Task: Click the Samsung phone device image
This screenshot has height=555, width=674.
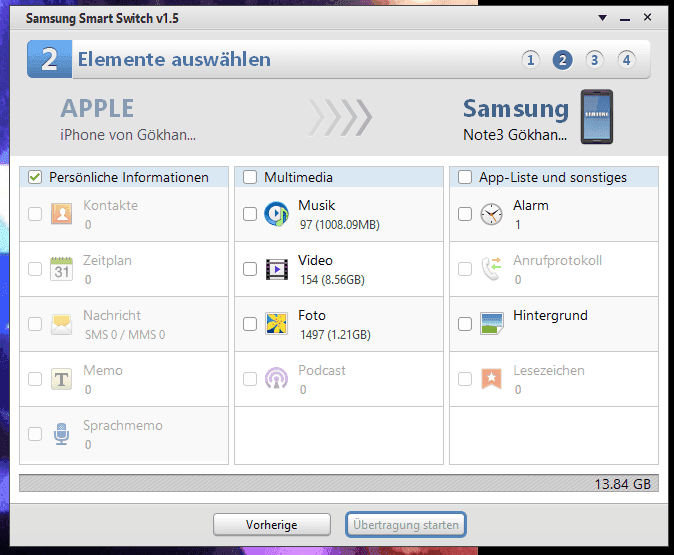Action: 597,117
